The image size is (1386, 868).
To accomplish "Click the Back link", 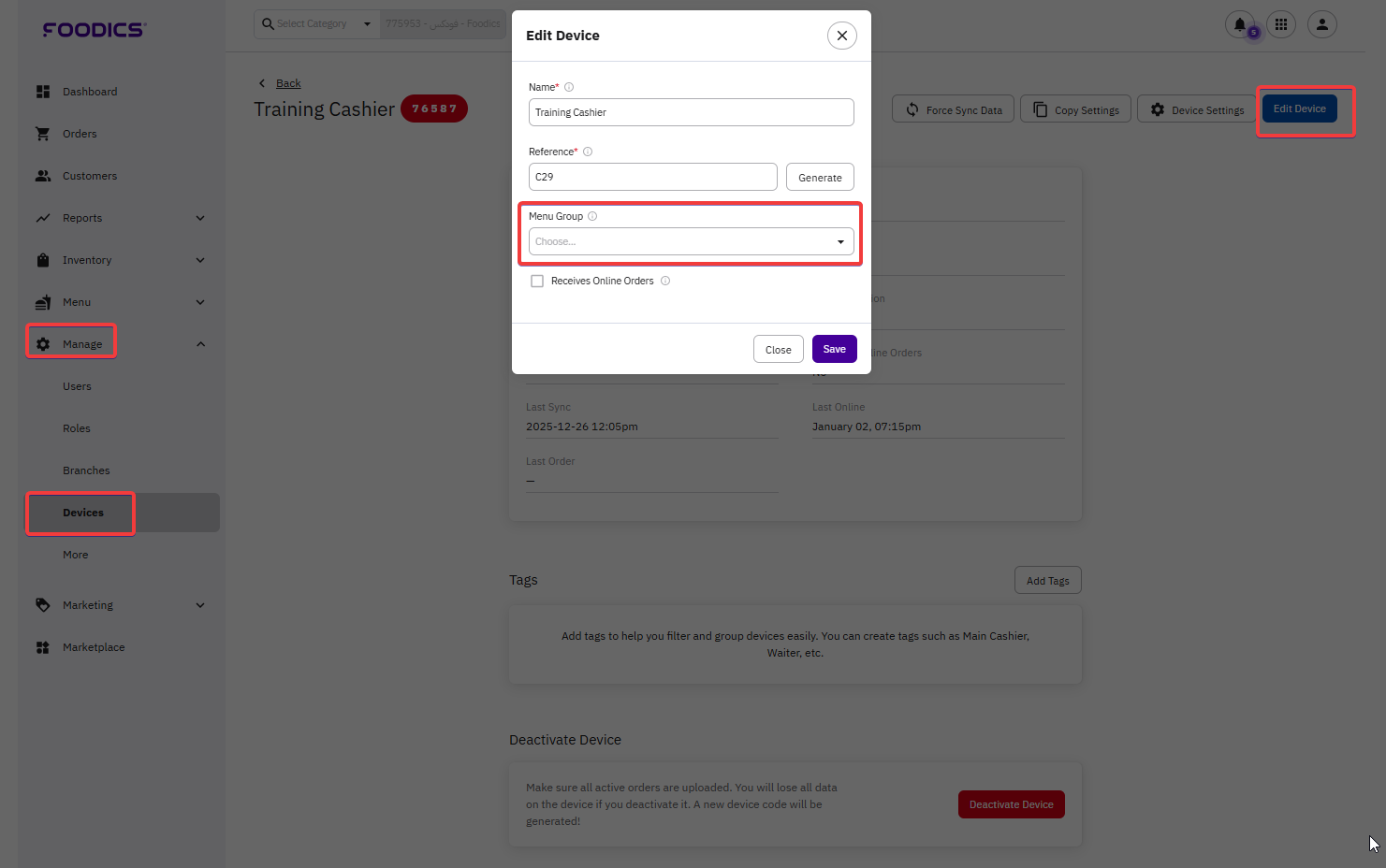I will click(288, 83).
